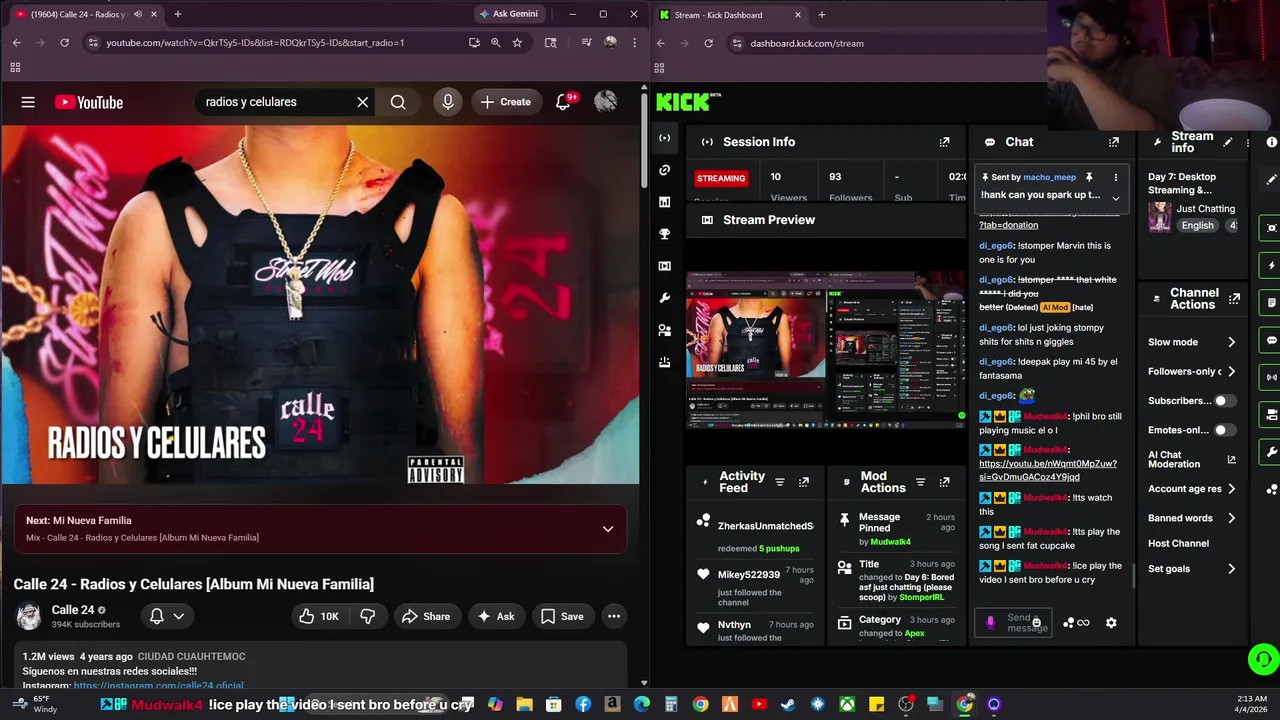
Task: Open AI Chat Moderation external link
Action: [x=1231, y=460]
